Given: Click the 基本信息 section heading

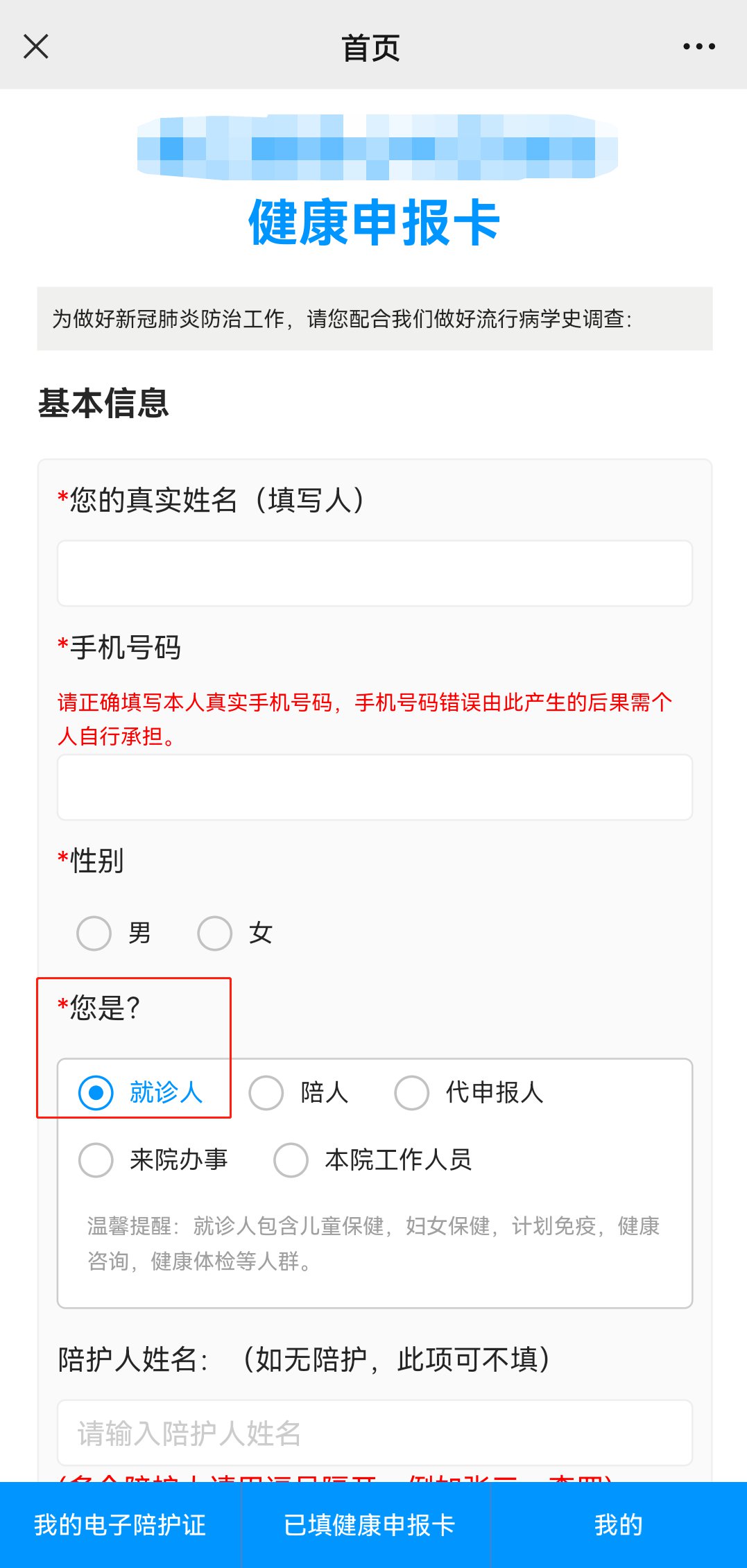Looking at the screenshot, I should point(103,404).
